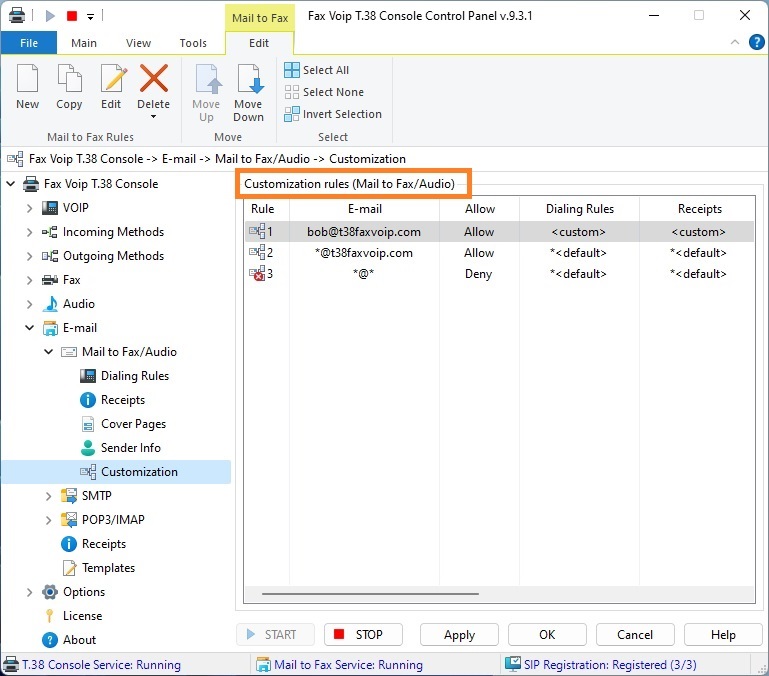Click the E-mail column header
The width and height of the screenshot is (769, 676).
tap(364, 209)
